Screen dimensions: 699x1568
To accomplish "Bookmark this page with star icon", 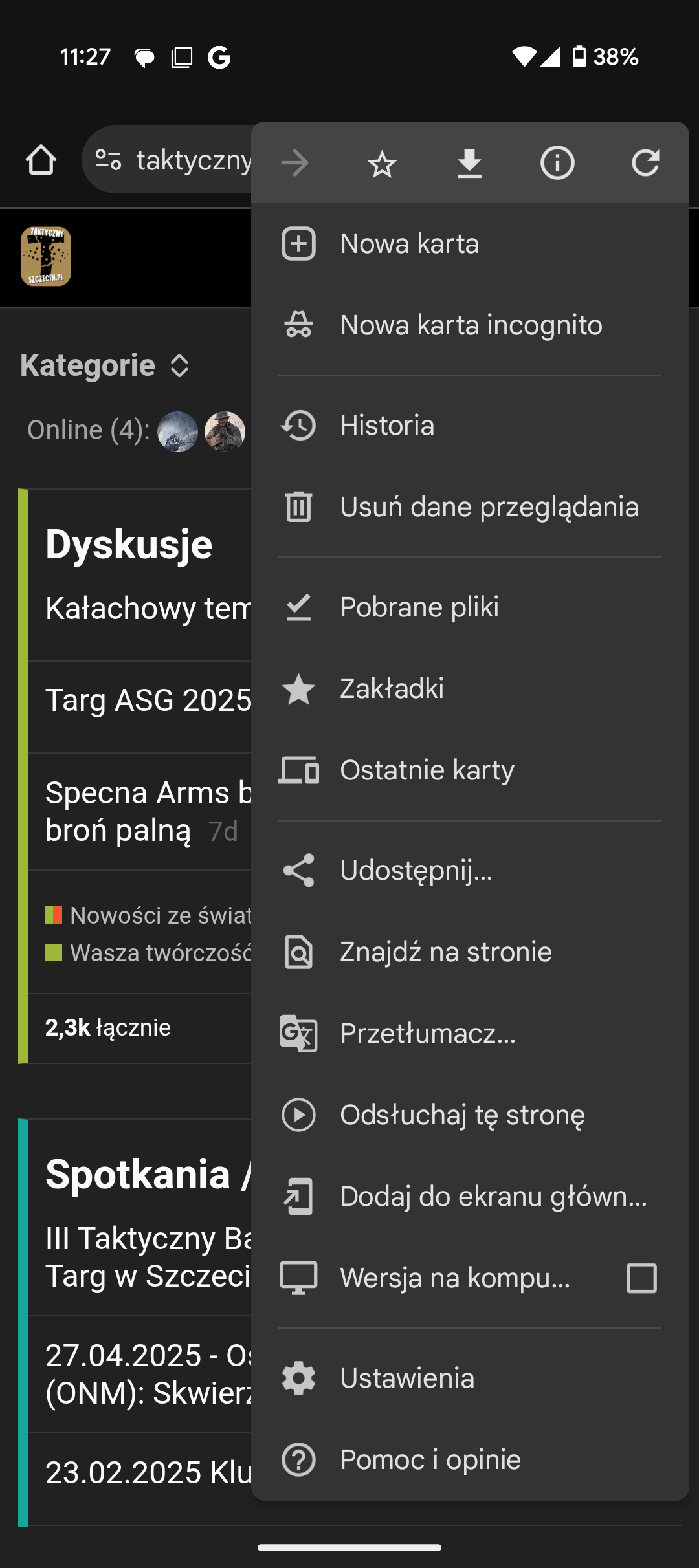I will click(382, 163).
